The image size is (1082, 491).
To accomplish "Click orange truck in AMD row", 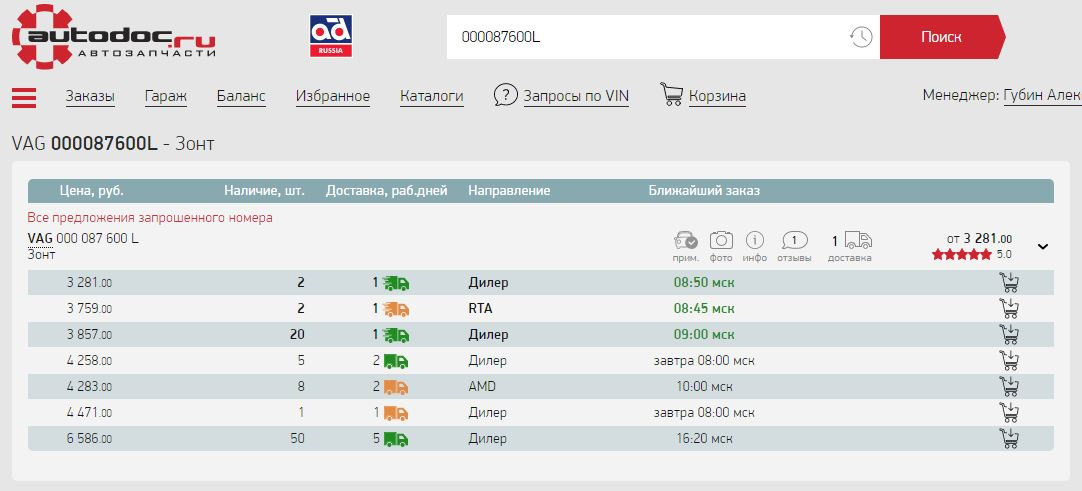I will click(x=395, y=387).
